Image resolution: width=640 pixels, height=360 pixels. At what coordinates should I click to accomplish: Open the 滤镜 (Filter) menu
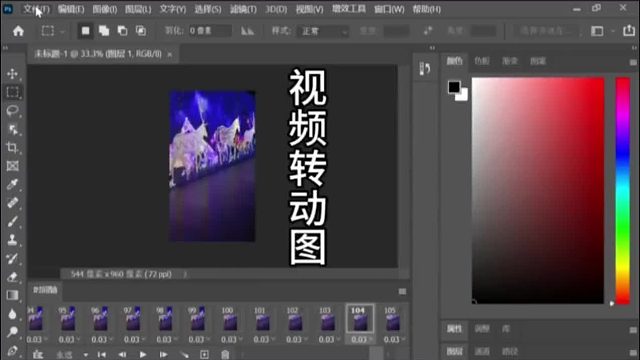(243, 9)
